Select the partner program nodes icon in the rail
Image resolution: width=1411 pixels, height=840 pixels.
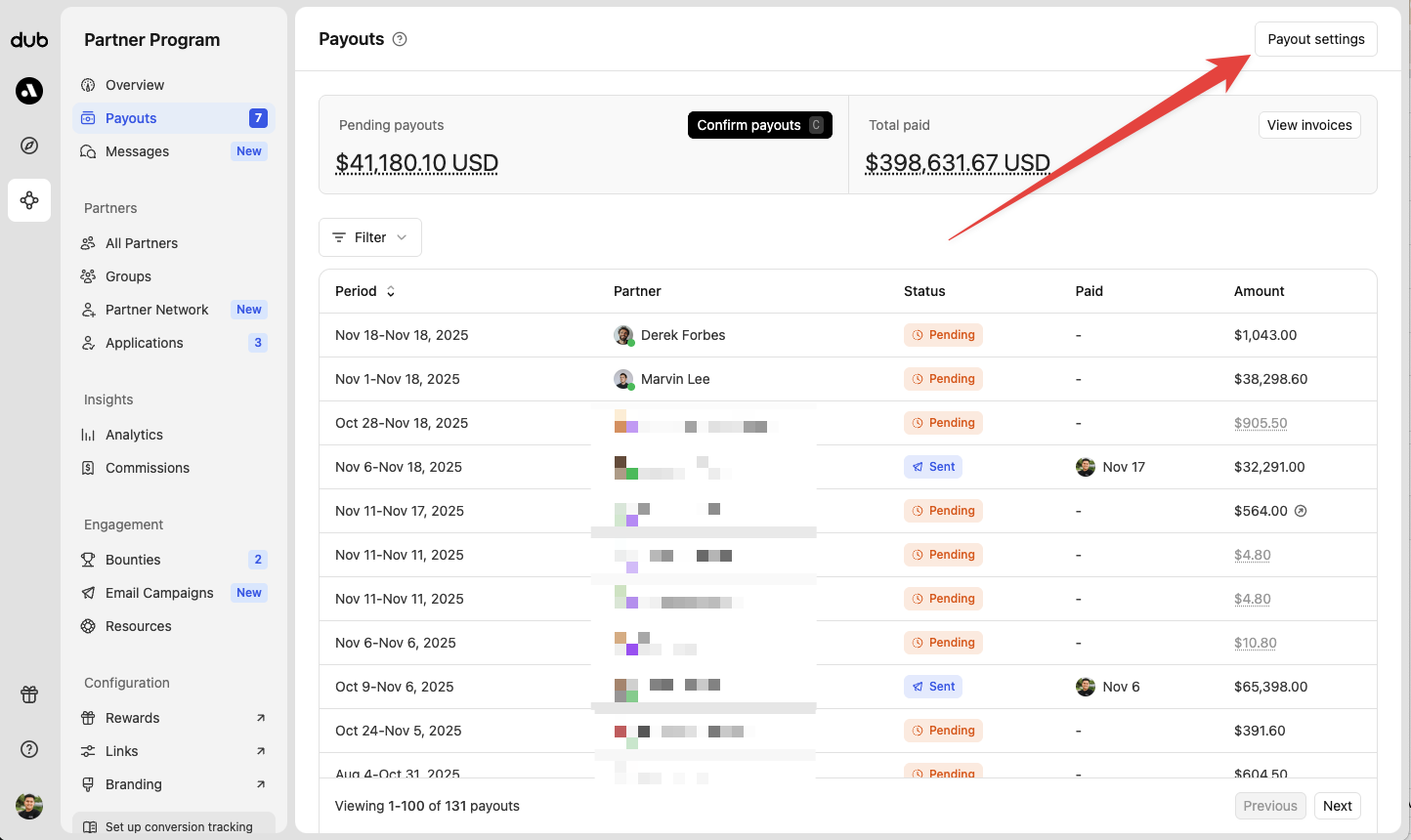pos(28,199)
